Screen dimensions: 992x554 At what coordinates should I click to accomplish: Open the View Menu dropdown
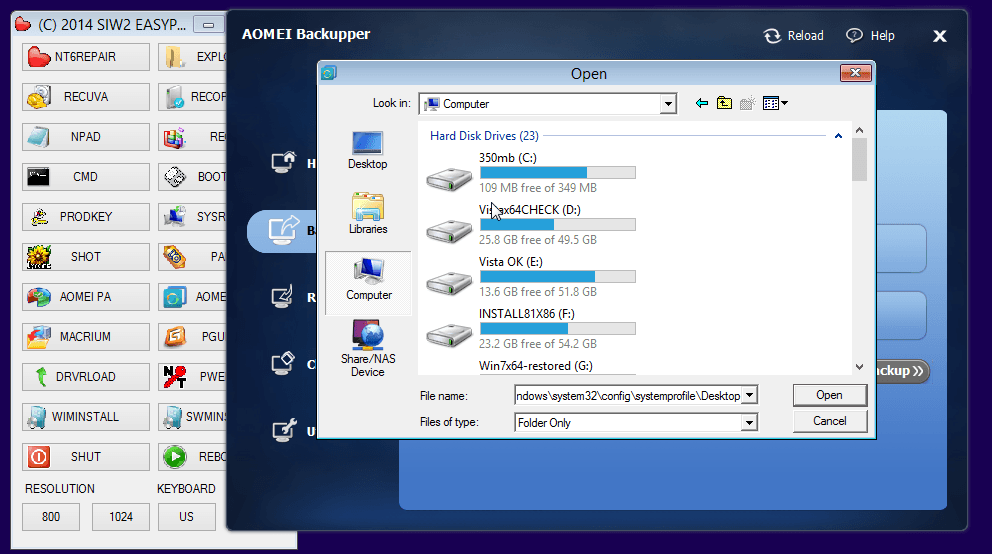(x=775, y=103)
